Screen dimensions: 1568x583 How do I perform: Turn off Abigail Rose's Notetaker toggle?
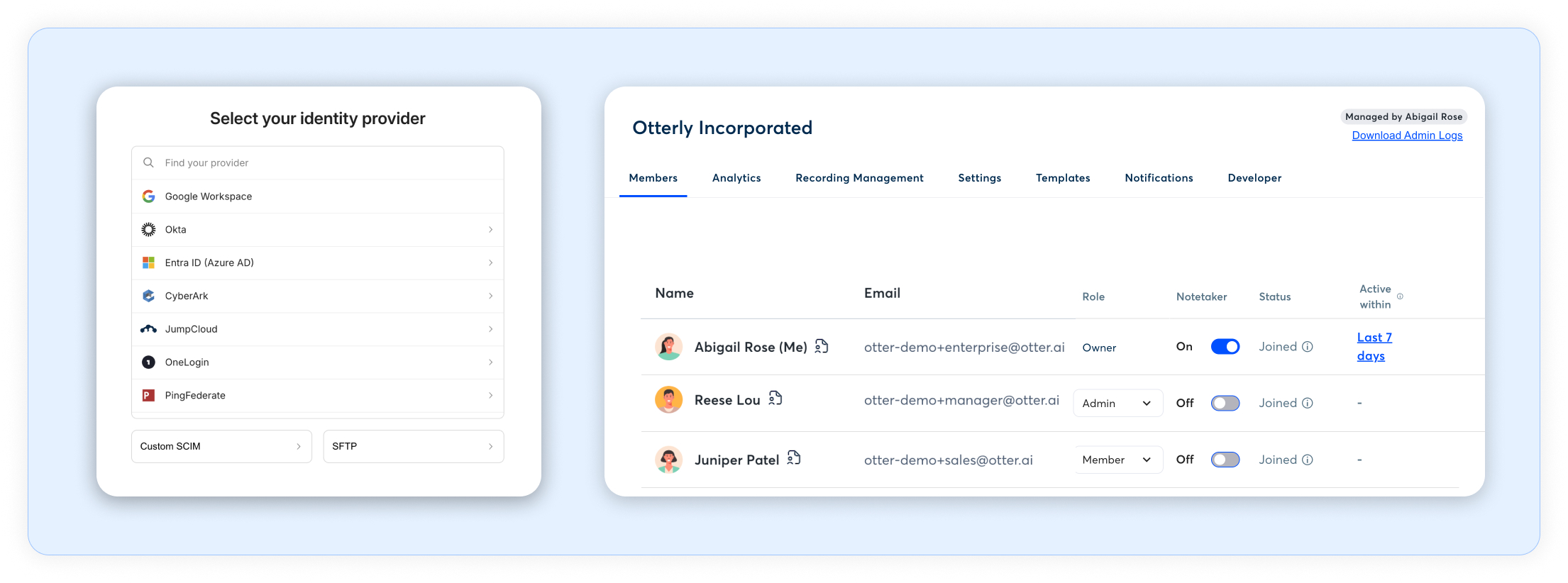[1225, 347]
